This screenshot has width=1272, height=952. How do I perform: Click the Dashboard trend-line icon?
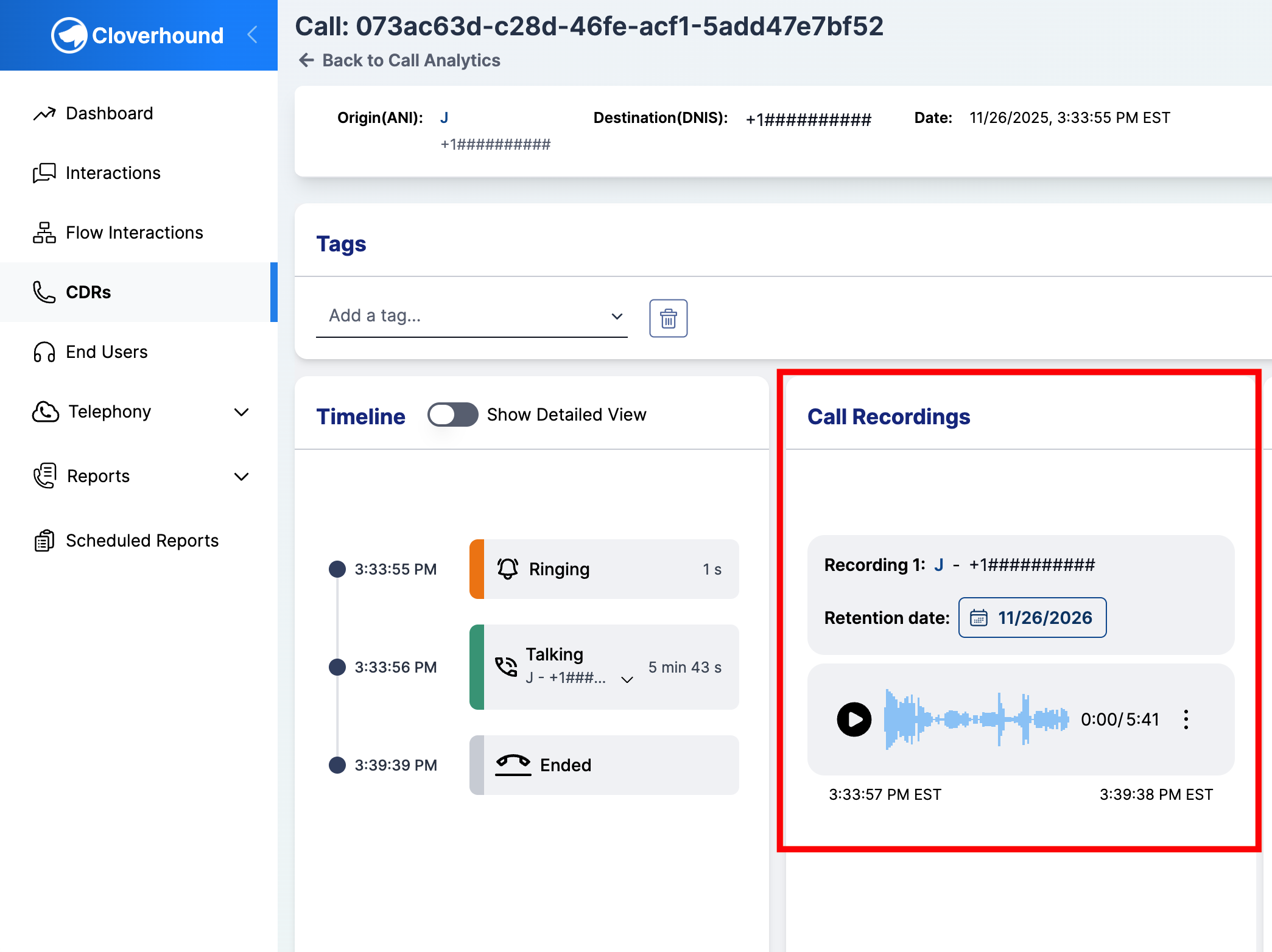44,113
